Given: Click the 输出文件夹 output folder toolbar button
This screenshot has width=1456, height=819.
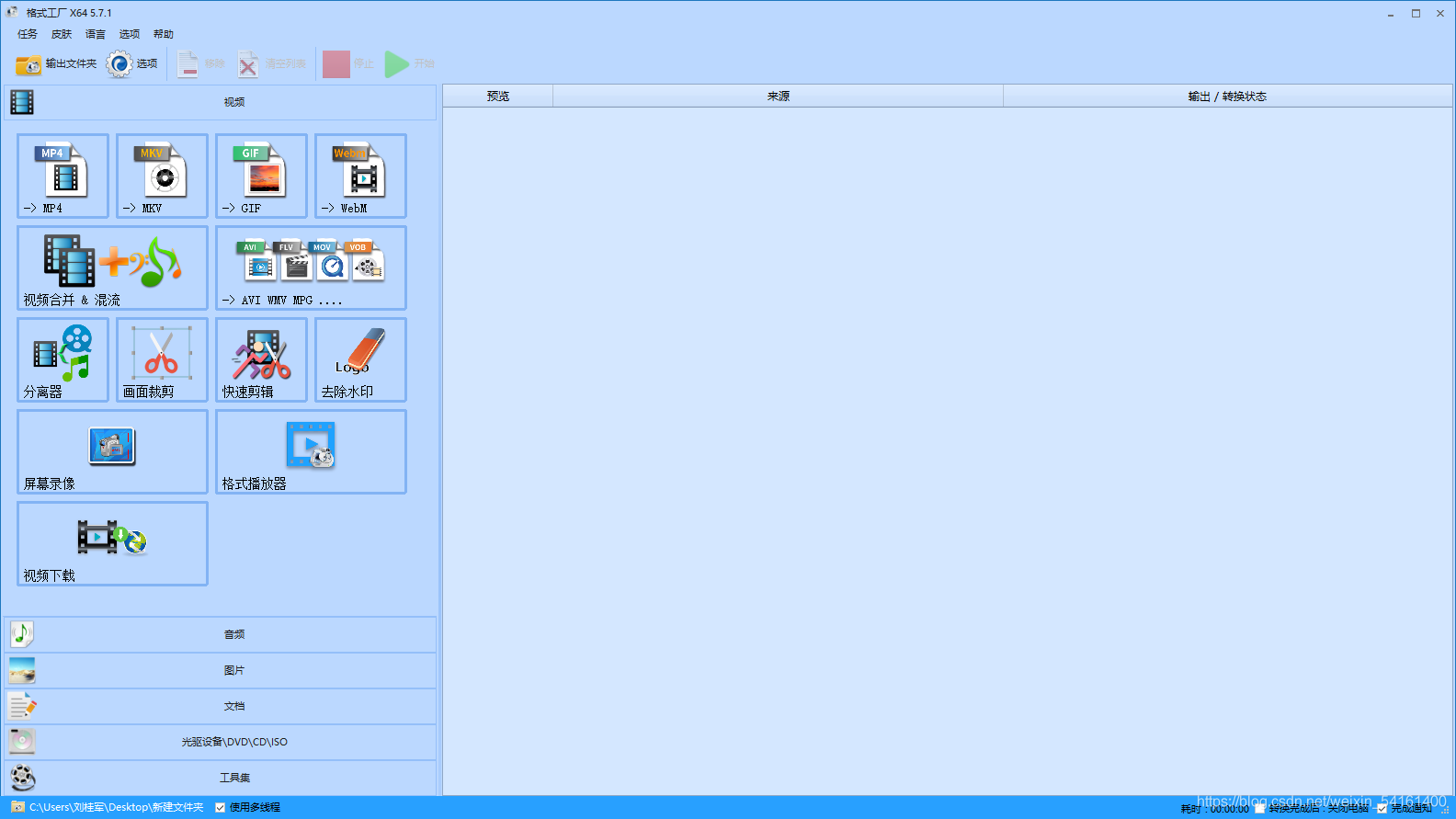Looking at the screenshot, I should 56,64.
